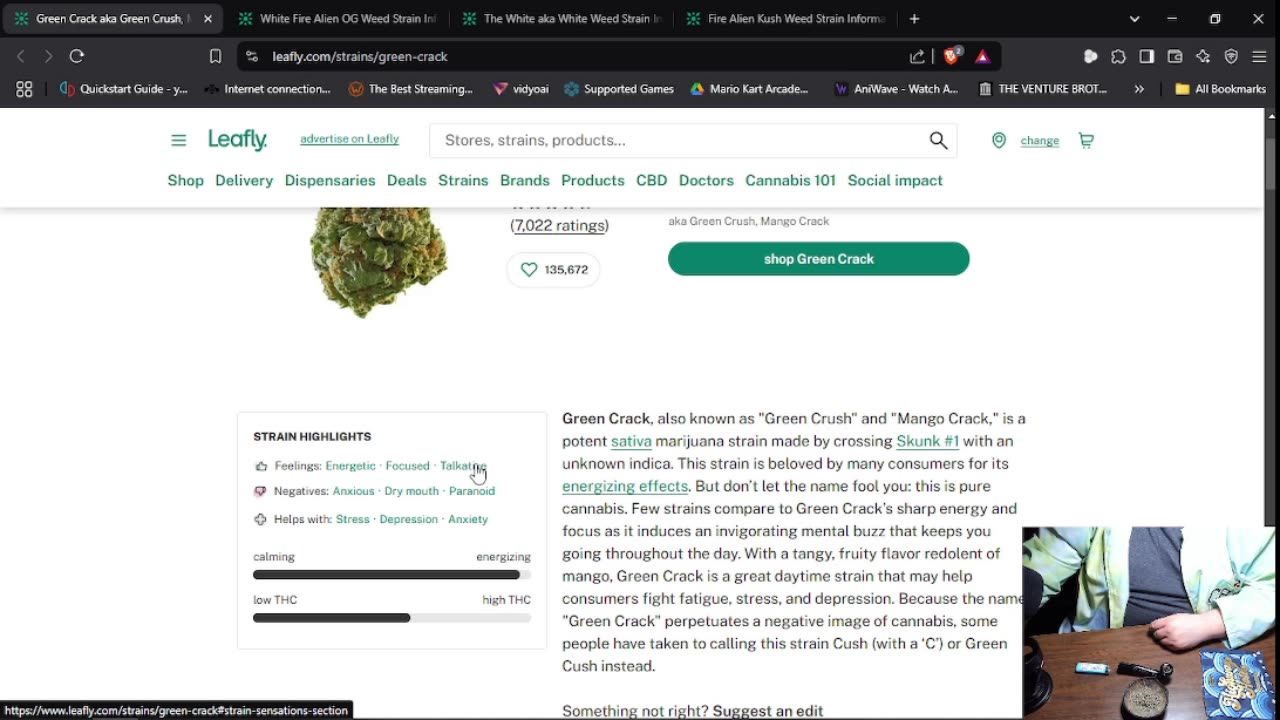Screen dimensions: 1280x720
Task: Click the Depression helps-with link
Action: [408, 519]
